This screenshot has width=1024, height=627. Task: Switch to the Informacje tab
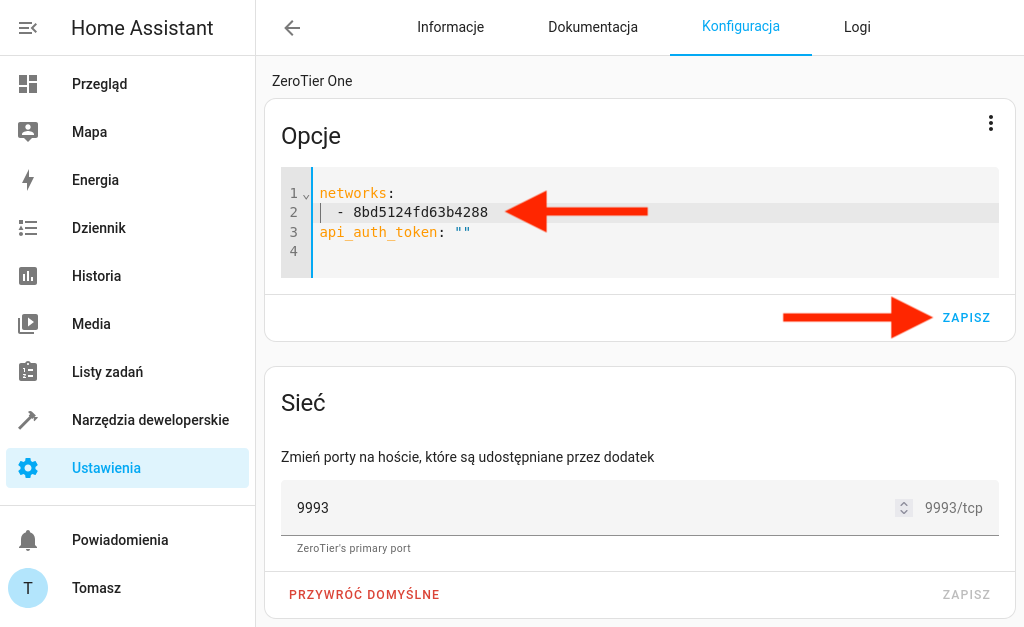(450, 28)
